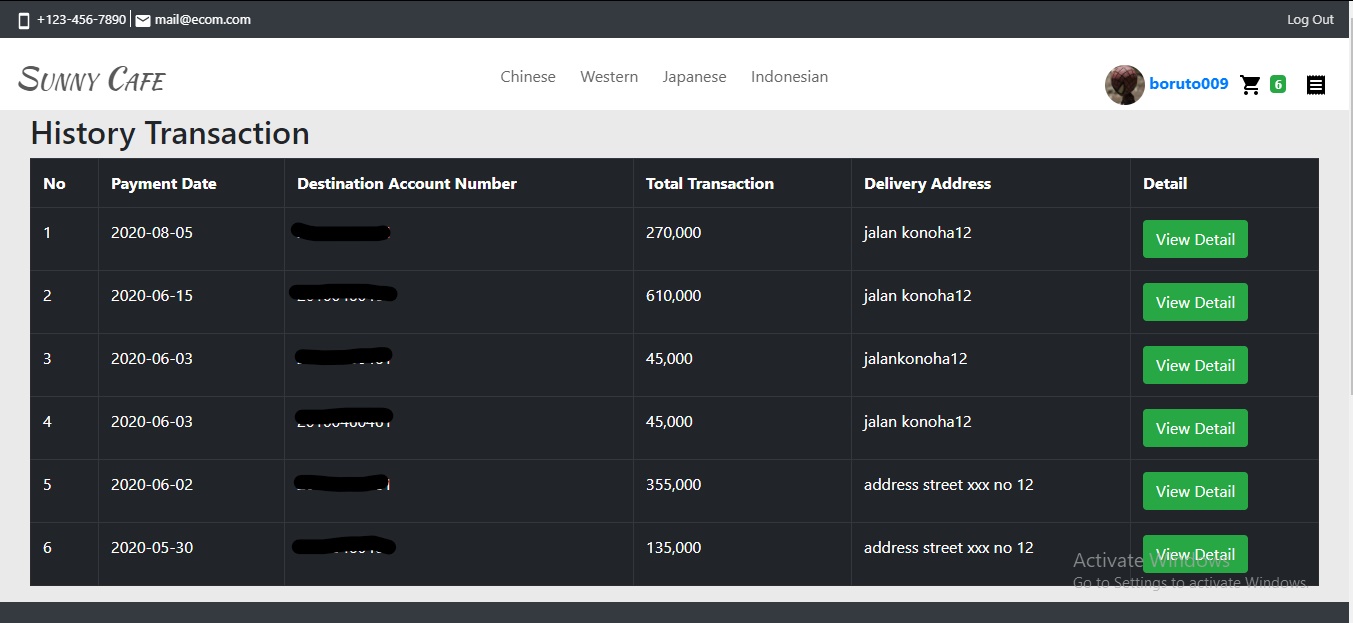The width and height of the screenshot is (1353, 623).
Task: Click the phone icon in top bar
Action: pyautogui.click(x=24, y=20)
